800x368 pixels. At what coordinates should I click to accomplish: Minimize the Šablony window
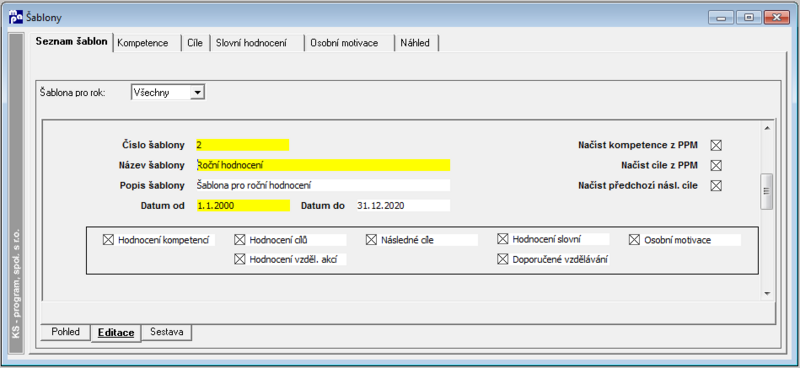[x=721, y=17]
